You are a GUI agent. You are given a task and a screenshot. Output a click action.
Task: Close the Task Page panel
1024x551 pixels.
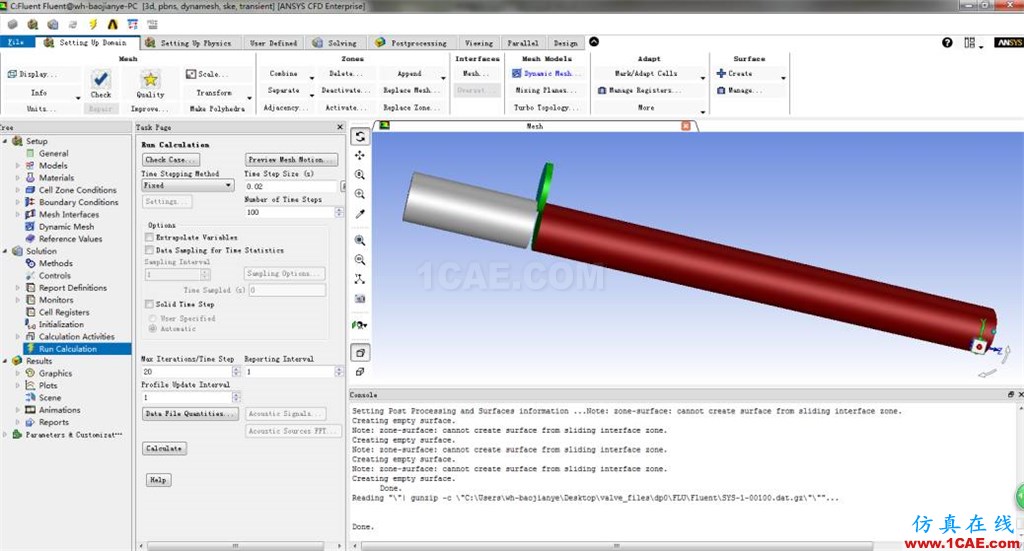coord(340,127)
